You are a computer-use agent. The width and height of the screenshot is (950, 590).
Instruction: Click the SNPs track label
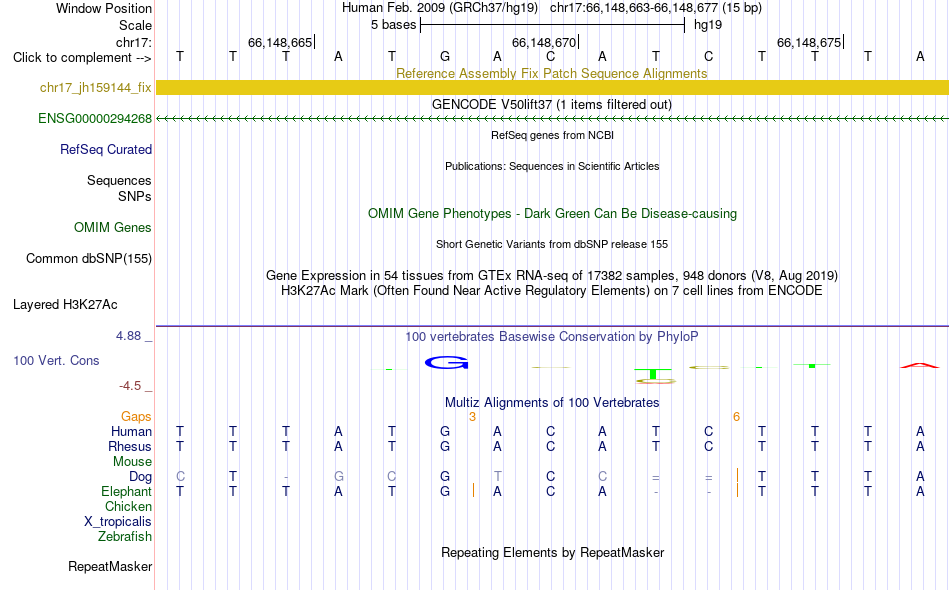tap(135, 197)
